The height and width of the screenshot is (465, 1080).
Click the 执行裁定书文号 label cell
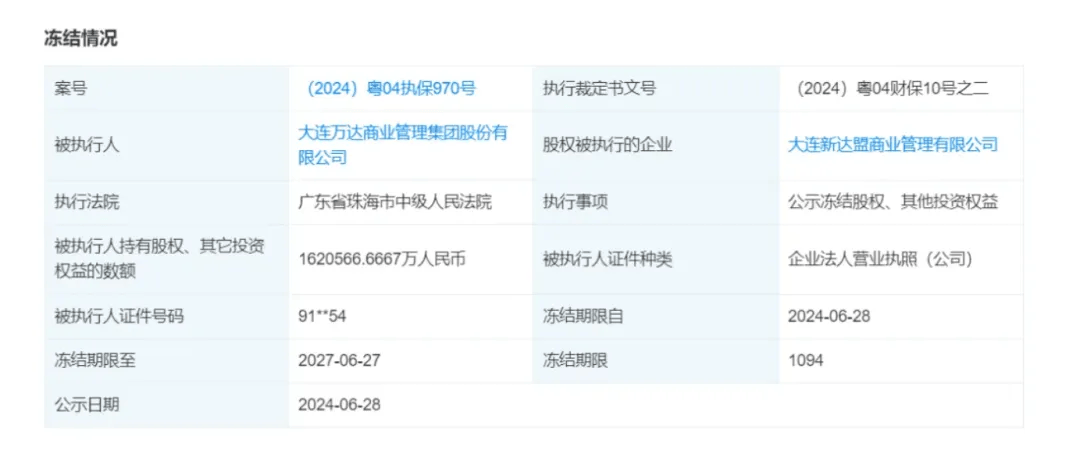(656, 89)
